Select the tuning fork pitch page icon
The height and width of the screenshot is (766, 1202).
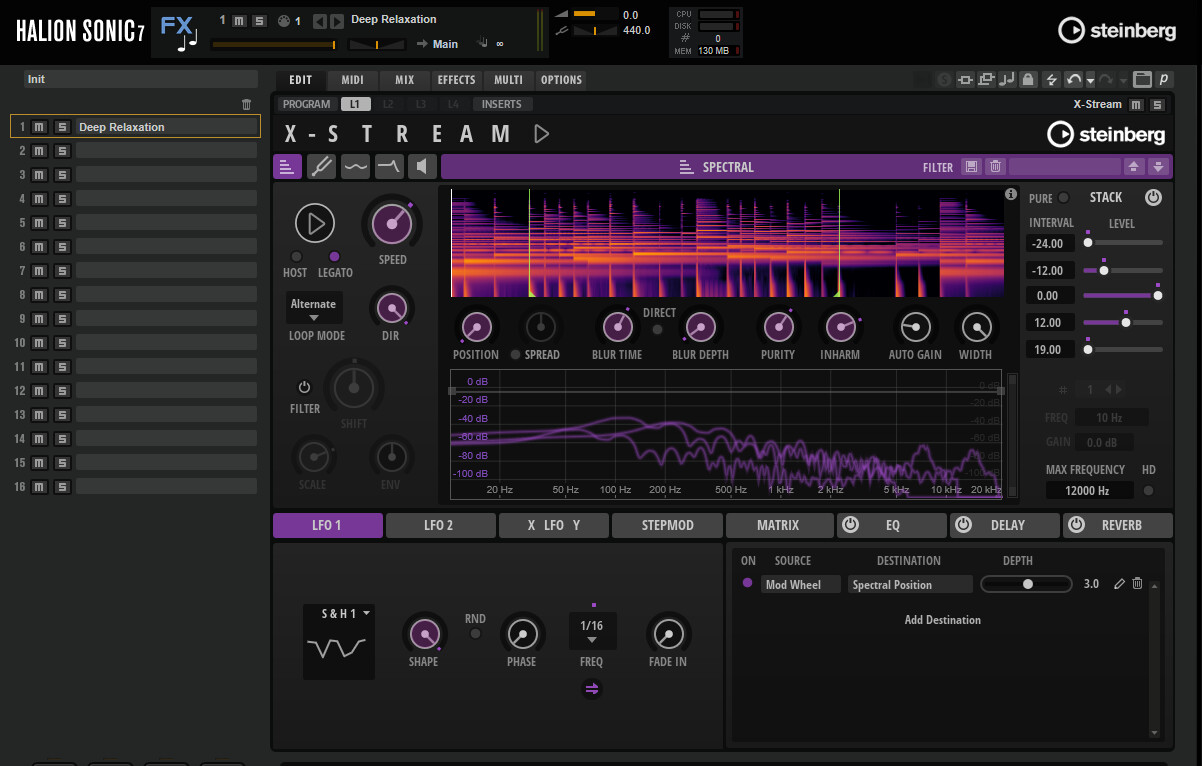321,167
